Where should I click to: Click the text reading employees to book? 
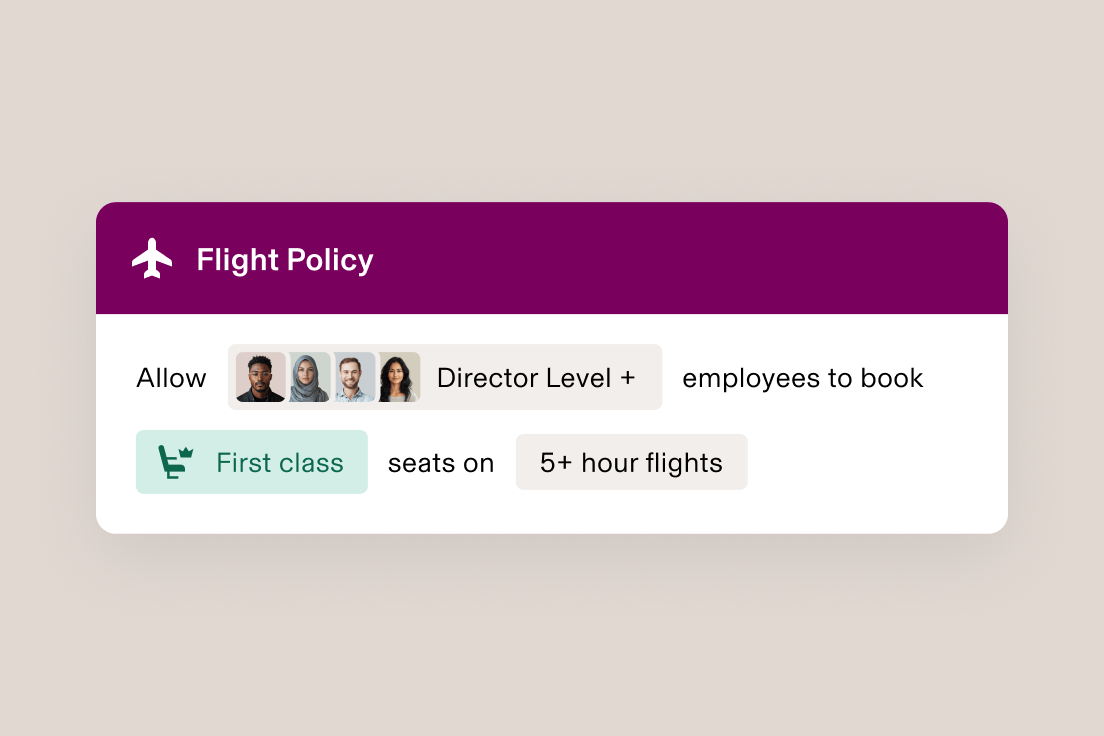(802, 378)
